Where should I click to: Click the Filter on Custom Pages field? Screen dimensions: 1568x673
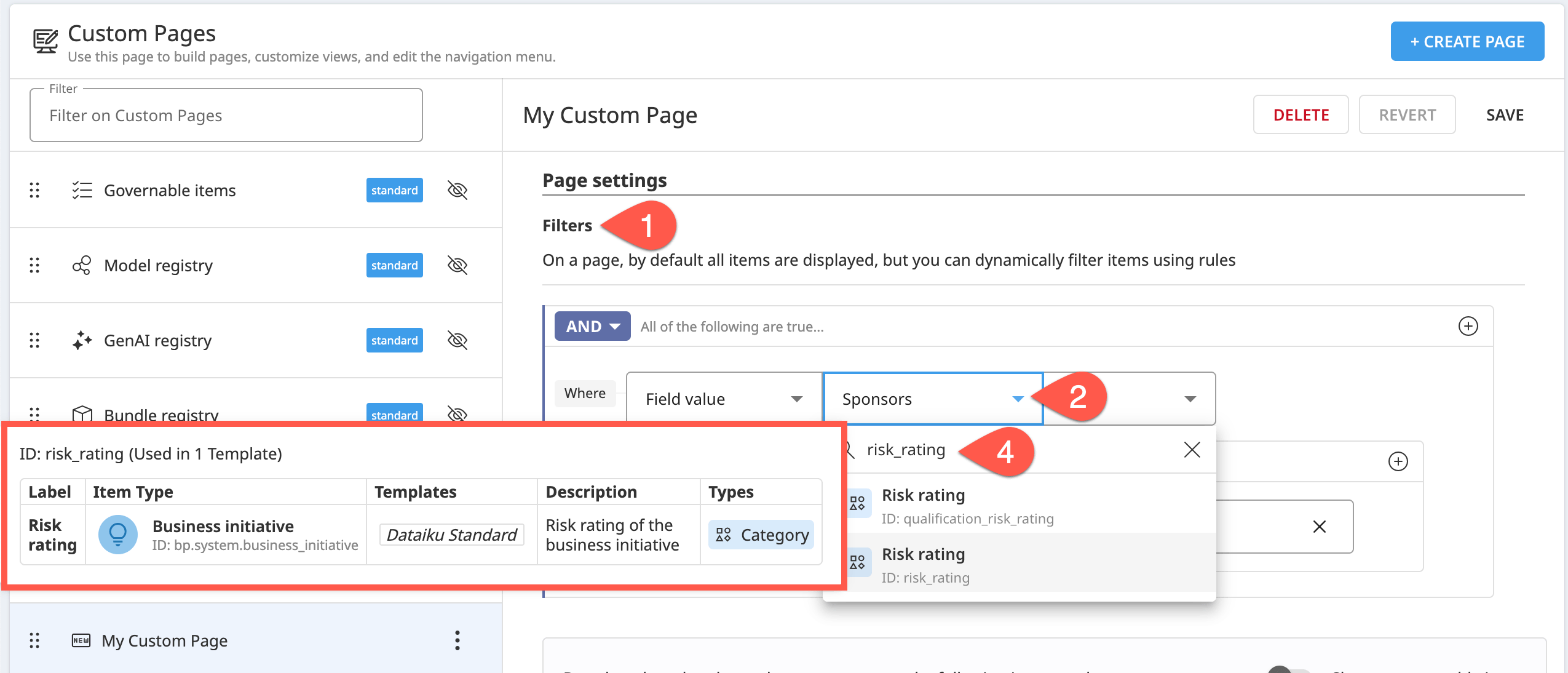225,115
